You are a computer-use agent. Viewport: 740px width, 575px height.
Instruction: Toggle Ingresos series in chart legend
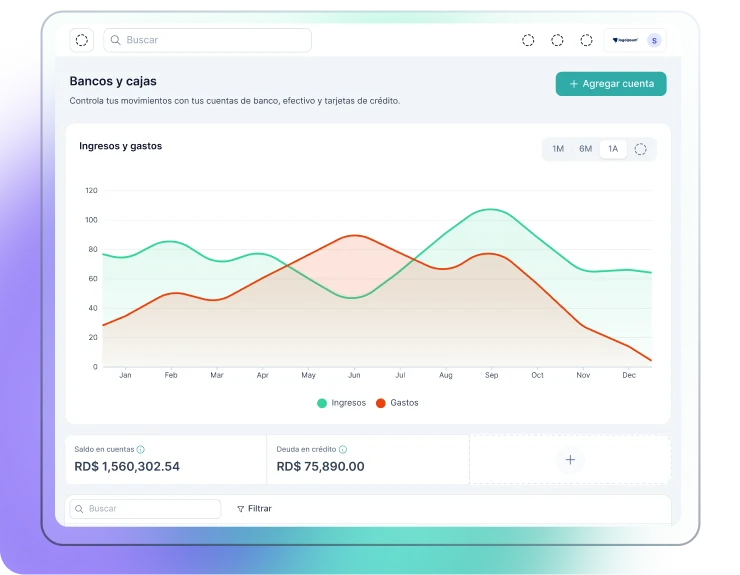pyautogui.click(x=342, y=403)
